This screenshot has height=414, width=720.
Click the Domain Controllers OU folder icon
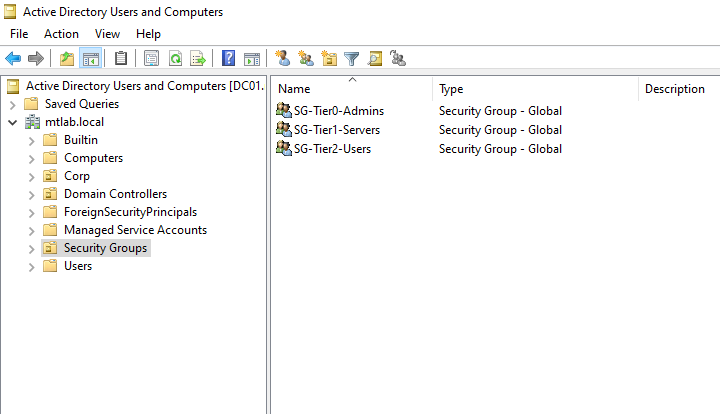click(x=50, y=194)
